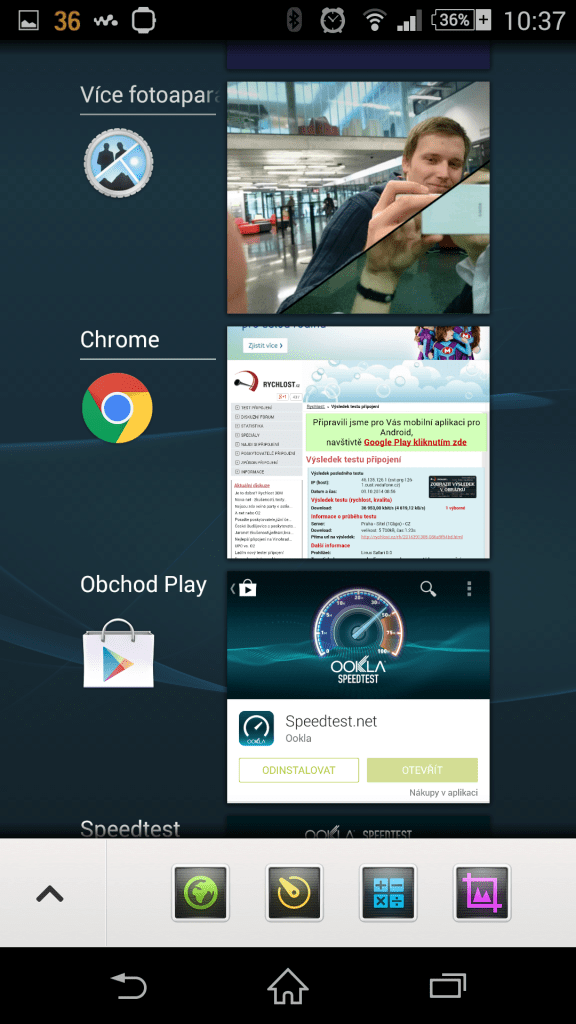Viewport: 576px width, 1024px height.
Task: Open the Chrome Rychlost page thumbnail
Action: 358,442
